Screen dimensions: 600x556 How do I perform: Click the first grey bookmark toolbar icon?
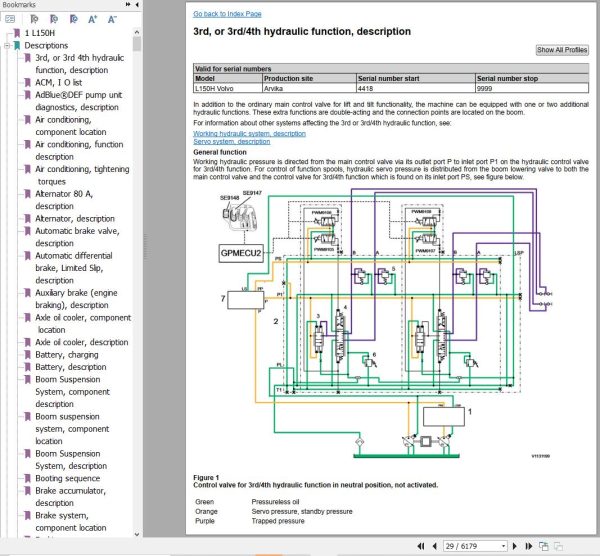tap(34, 19)
